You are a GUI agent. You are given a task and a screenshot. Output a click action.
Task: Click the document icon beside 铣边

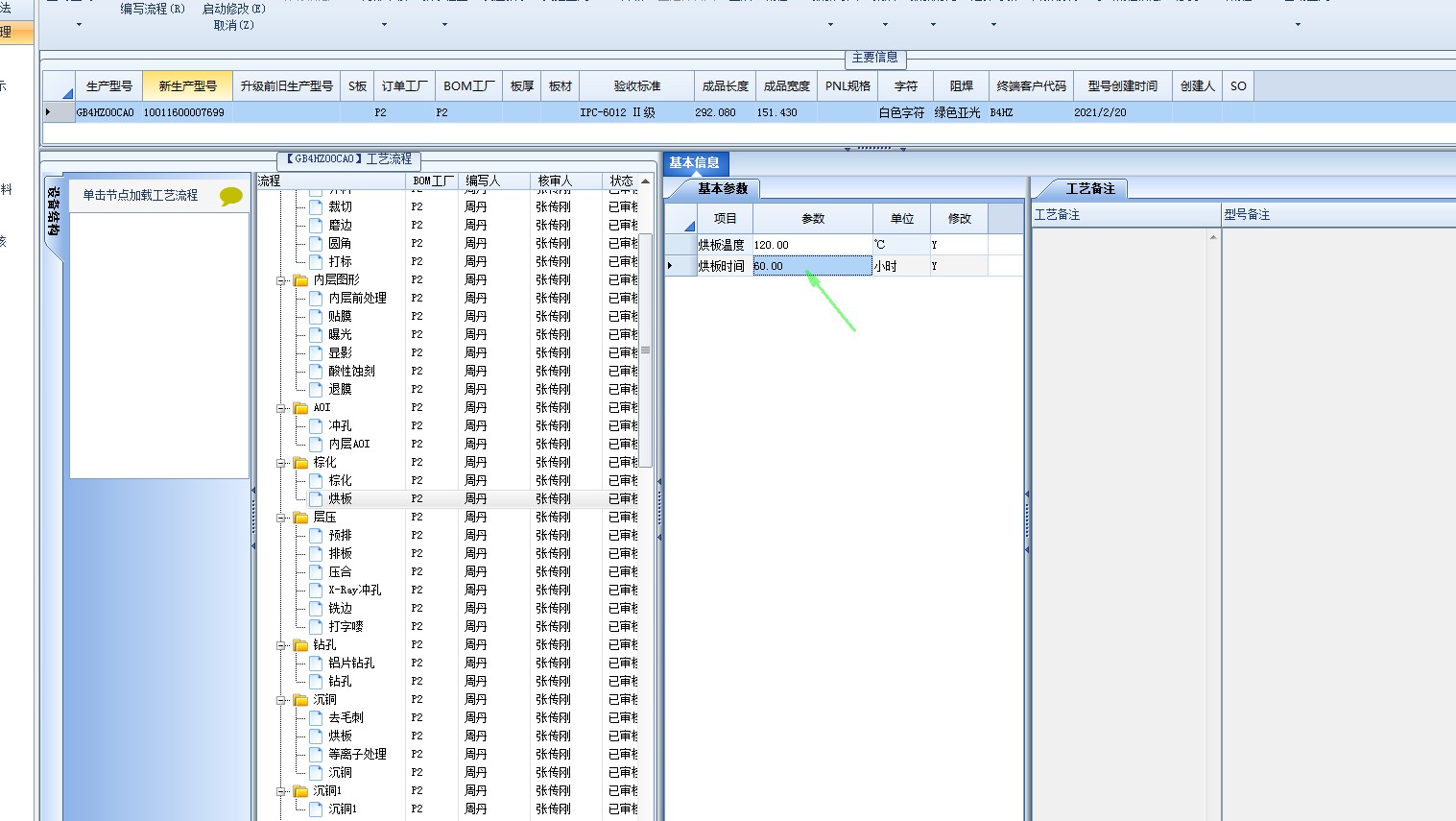316,608
